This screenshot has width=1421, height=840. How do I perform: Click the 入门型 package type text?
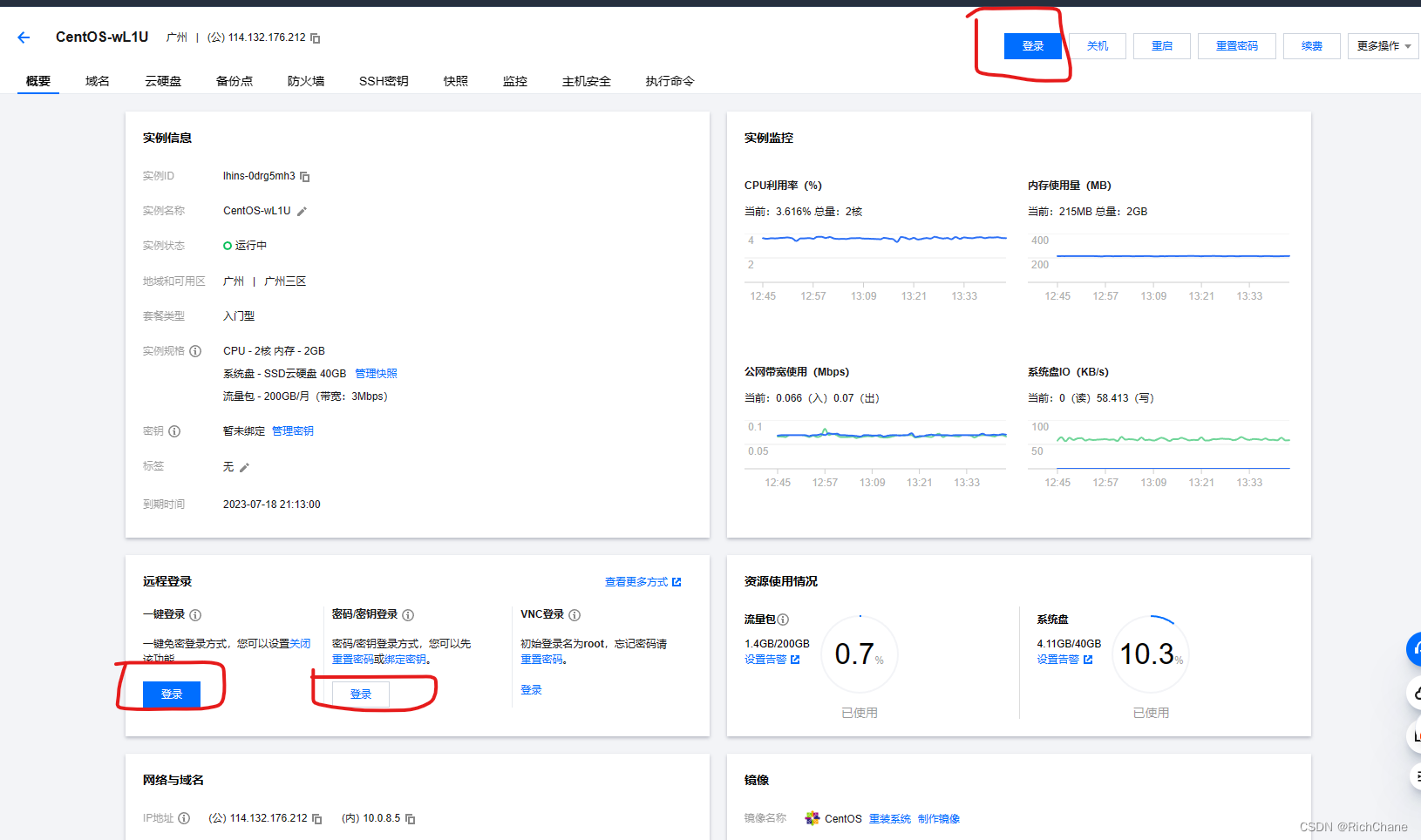tap(239, 316)
